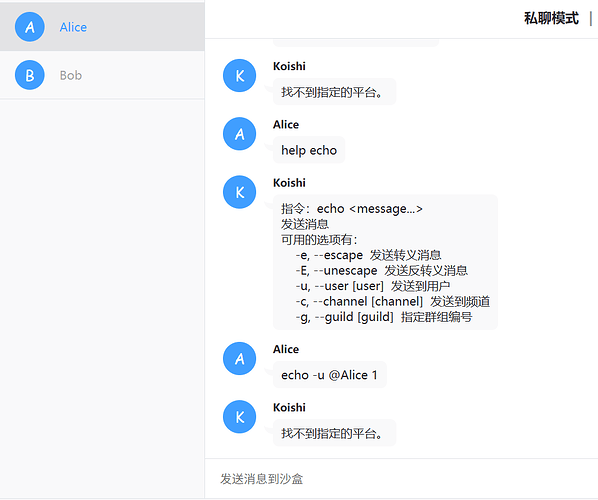Click Koishi avatar above help response
This screenshot has height=500, width=598.
pos(240,192)
